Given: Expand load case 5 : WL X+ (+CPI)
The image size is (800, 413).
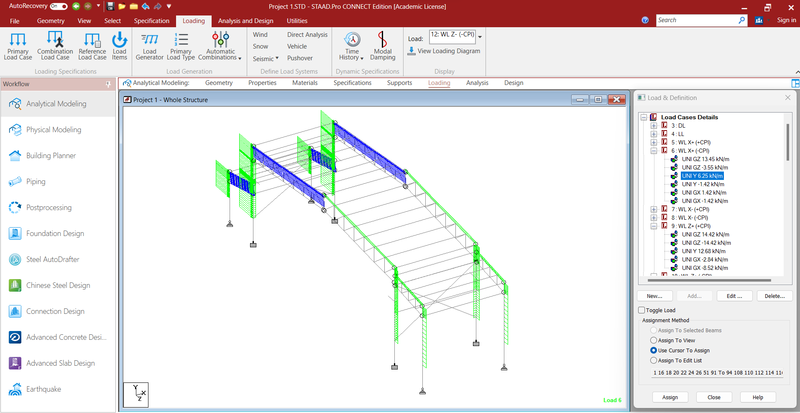Looking at the screenshot, I should point(654,142).
